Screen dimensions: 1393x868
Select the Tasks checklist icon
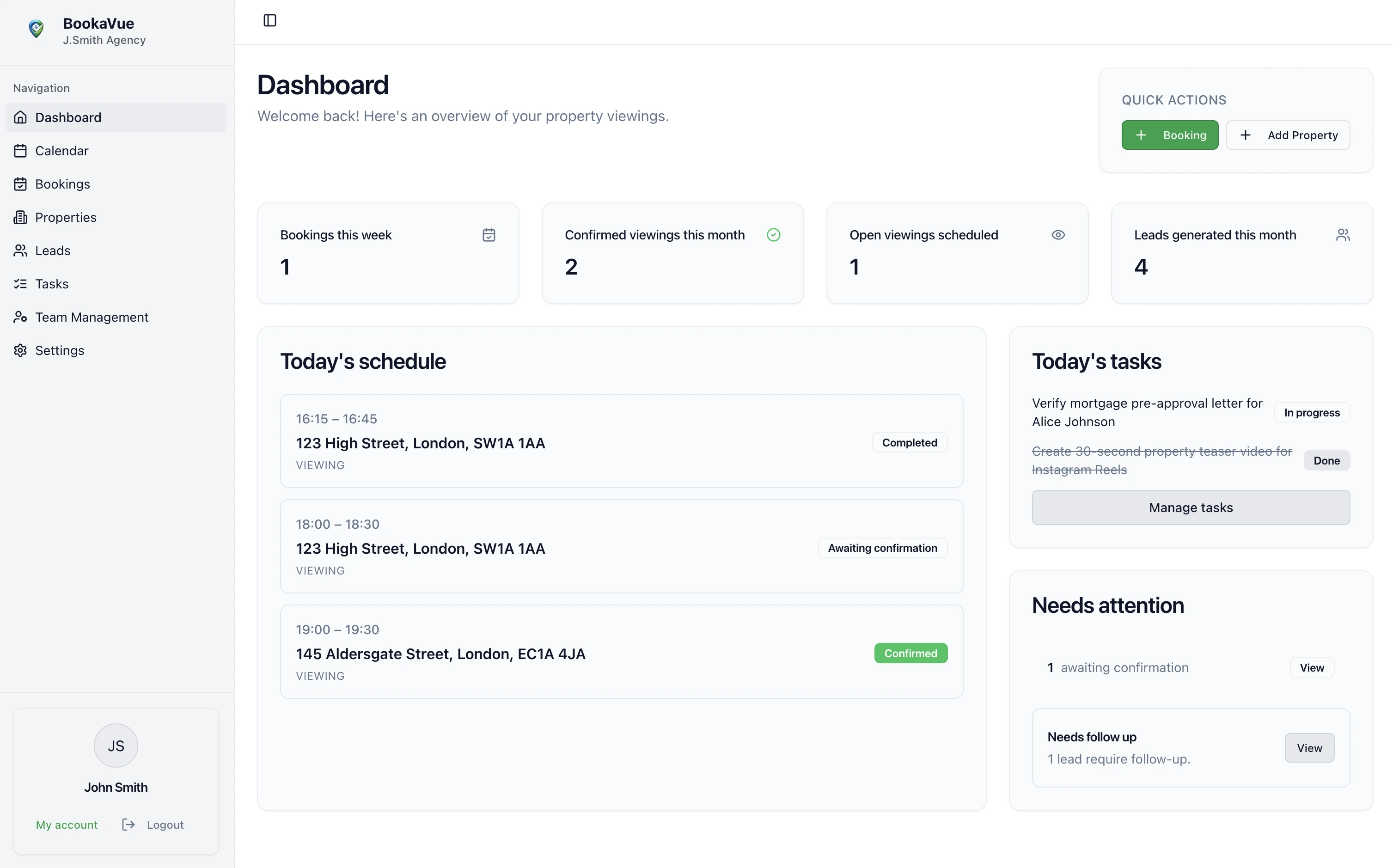pyautogui.click(x=20, y=284)
